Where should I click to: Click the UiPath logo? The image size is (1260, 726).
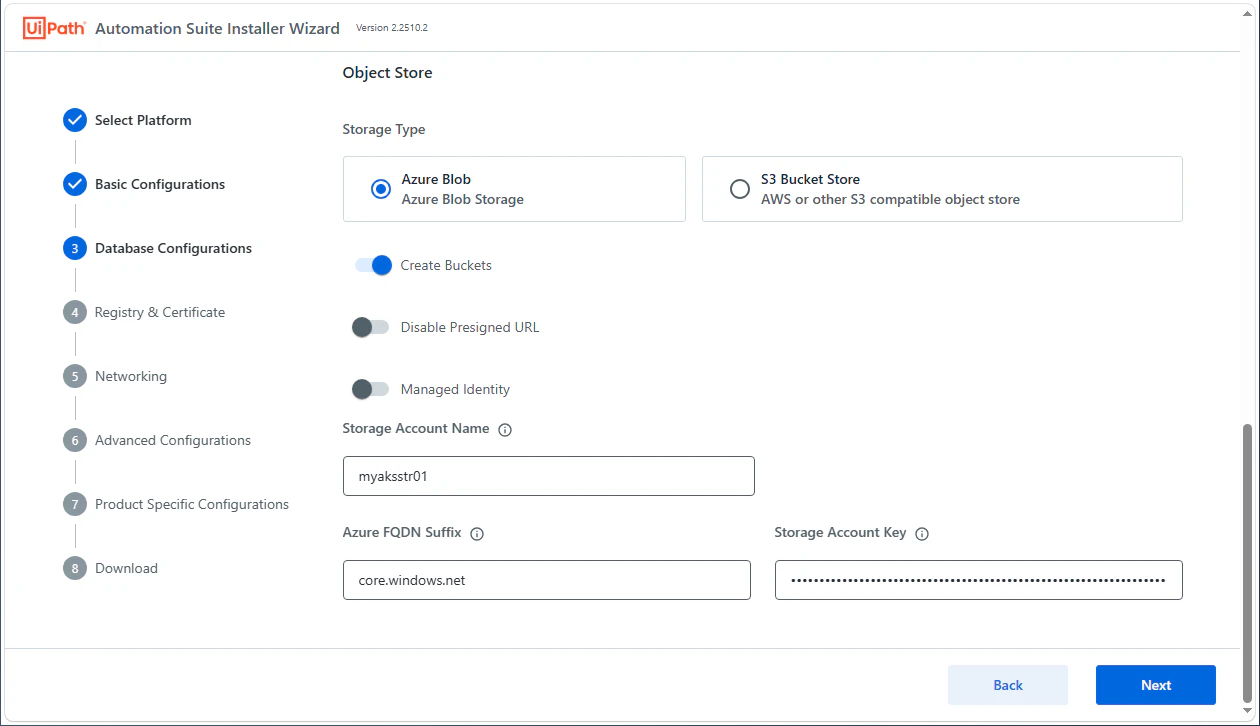click(x=53, y=28)
